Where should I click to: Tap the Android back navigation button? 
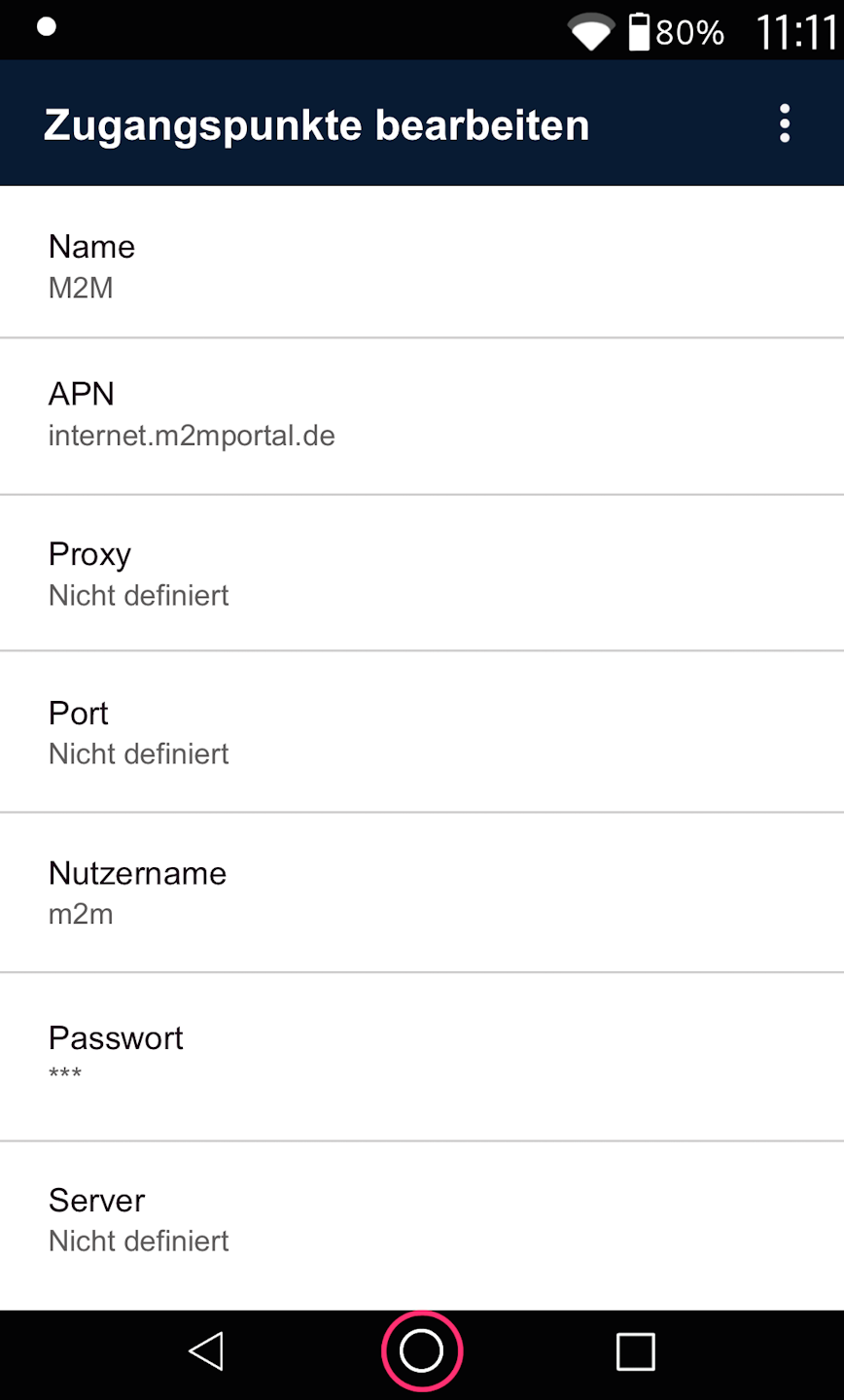click(206, 1351)
